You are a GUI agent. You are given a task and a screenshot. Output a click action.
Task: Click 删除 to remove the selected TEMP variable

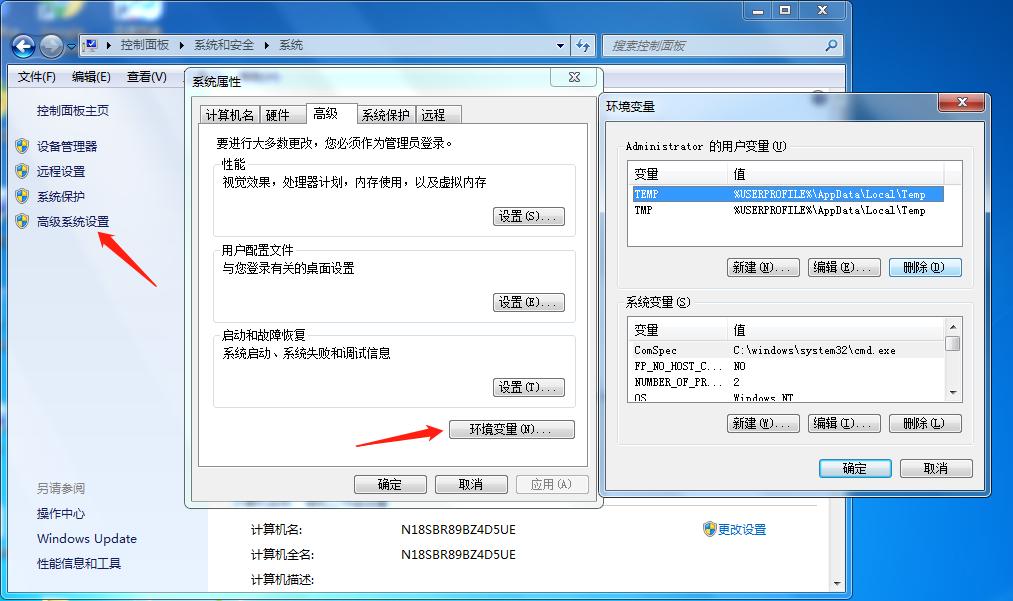[x=924, y=267]
